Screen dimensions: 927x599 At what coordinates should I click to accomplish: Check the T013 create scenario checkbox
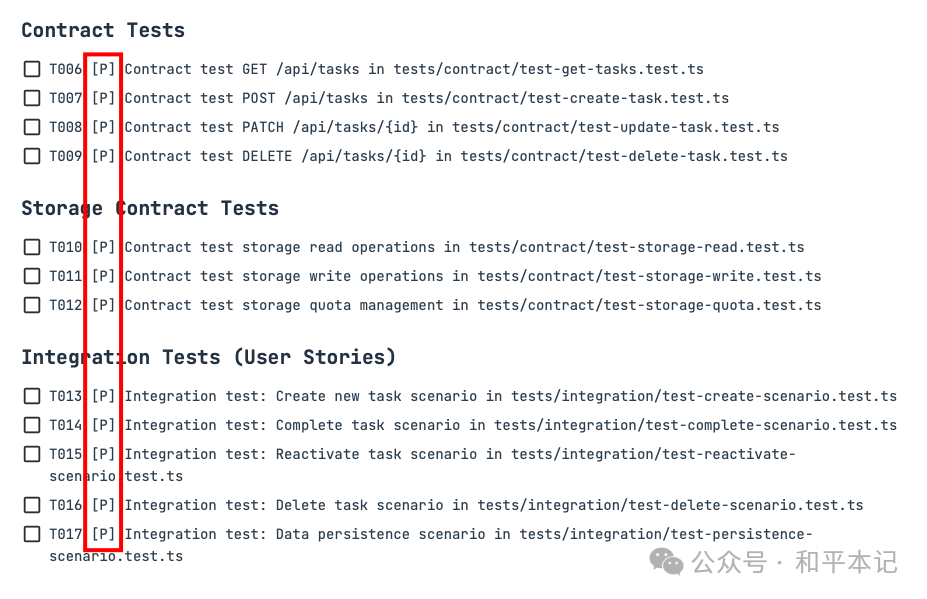point(32,396)
